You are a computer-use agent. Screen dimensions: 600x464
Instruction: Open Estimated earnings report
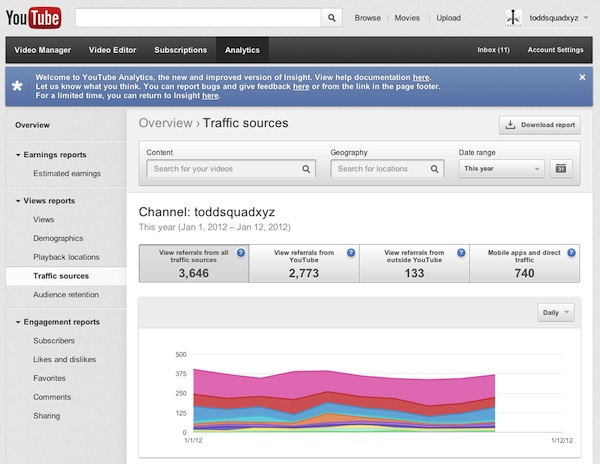67,174
